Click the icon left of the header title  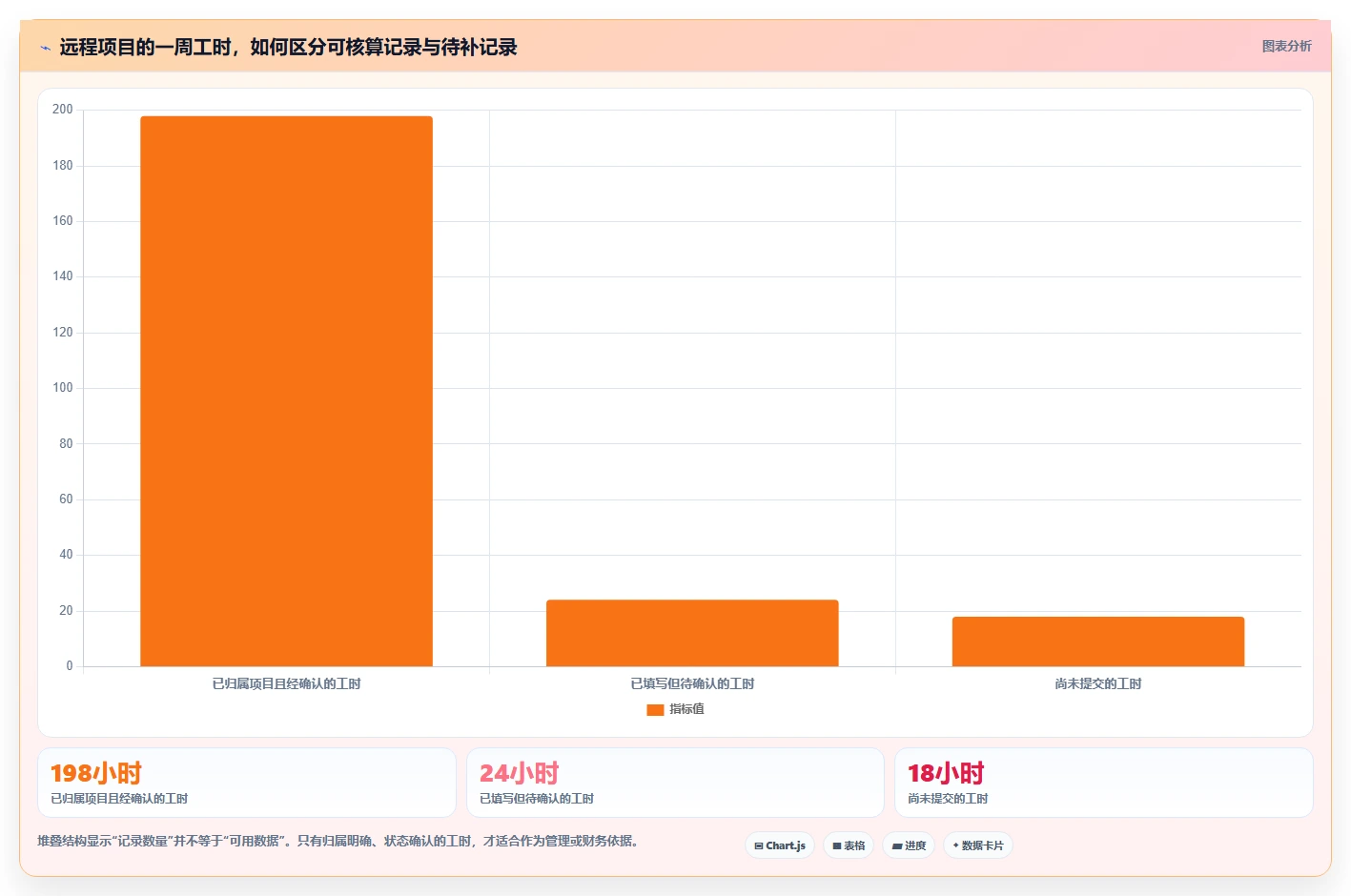tap(45, 48)
